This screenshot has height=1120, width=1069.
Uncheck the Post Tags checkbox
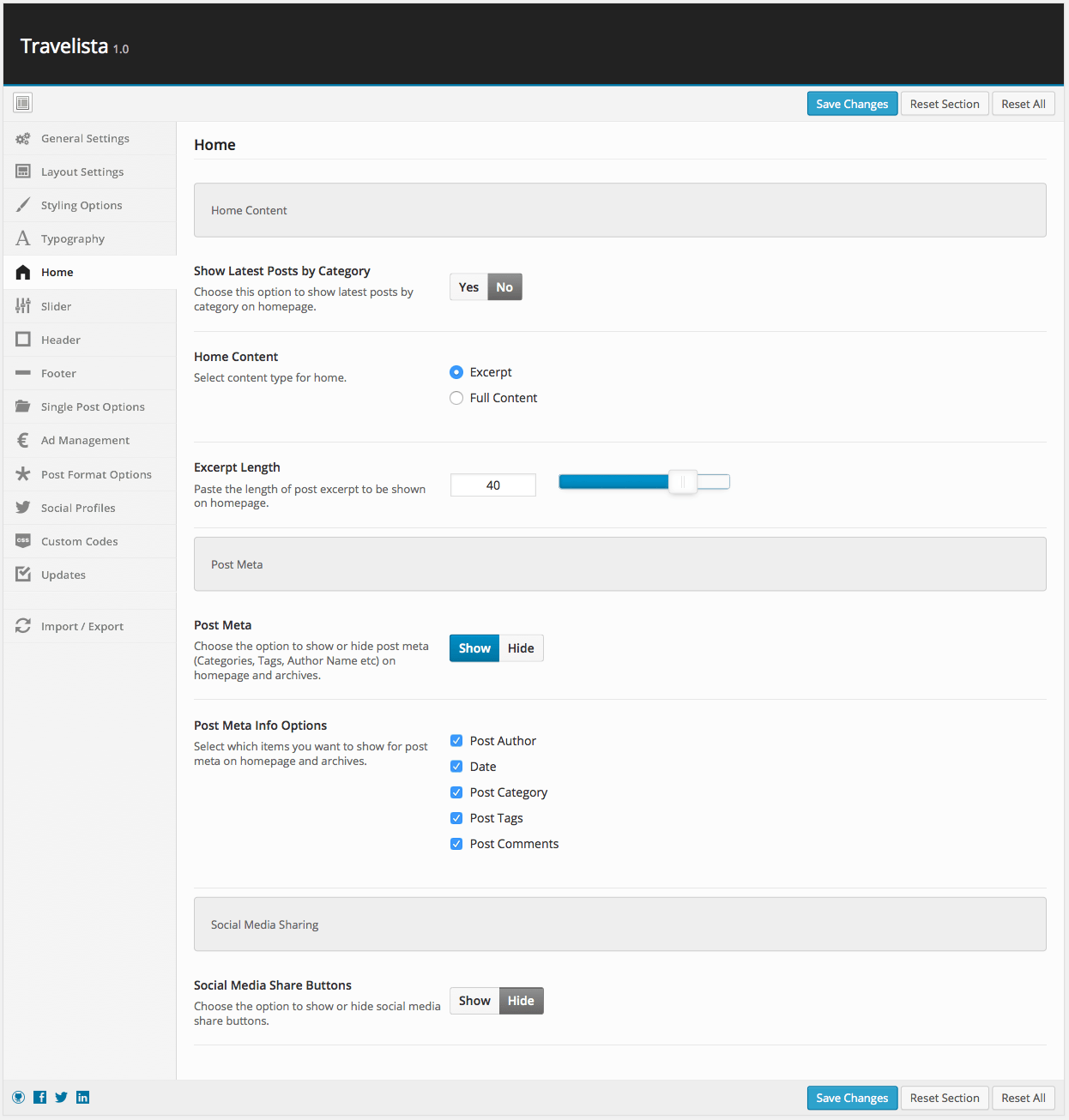pyautogui.click(x=456, y=818)
